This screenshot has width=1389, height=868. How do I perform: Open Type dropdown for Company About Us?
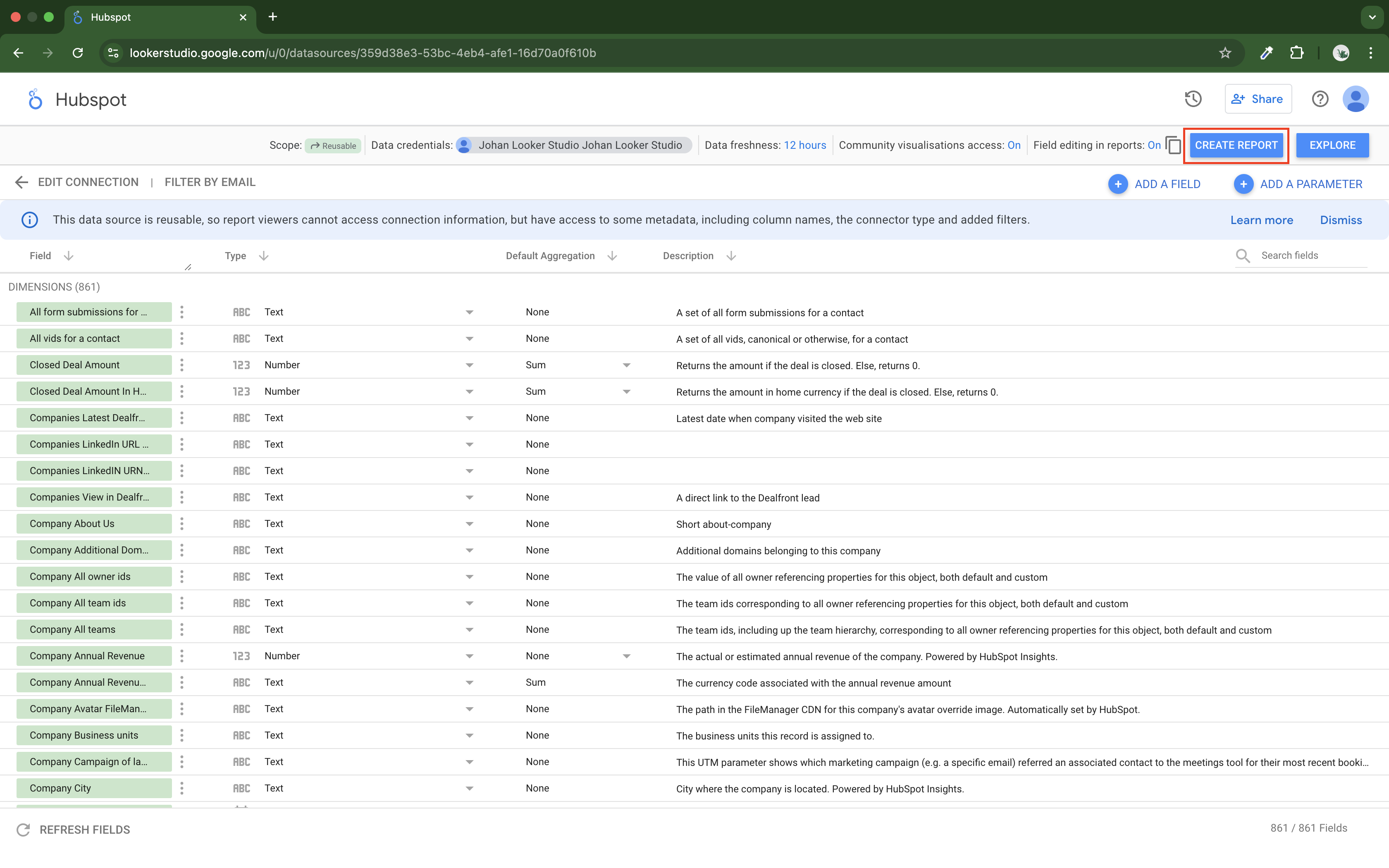point(470,524)
